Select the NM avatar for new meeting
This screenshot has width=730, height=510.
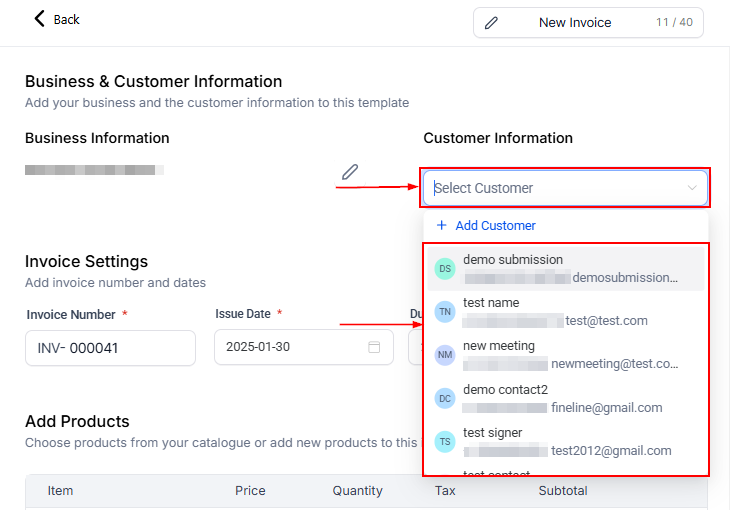(445, 355)
